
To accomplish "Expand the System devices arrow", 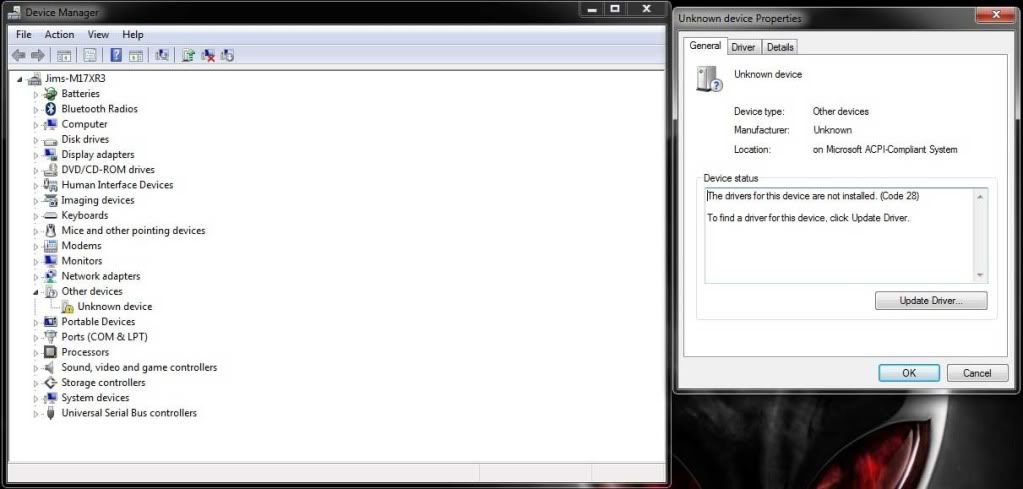I will 36,398.
